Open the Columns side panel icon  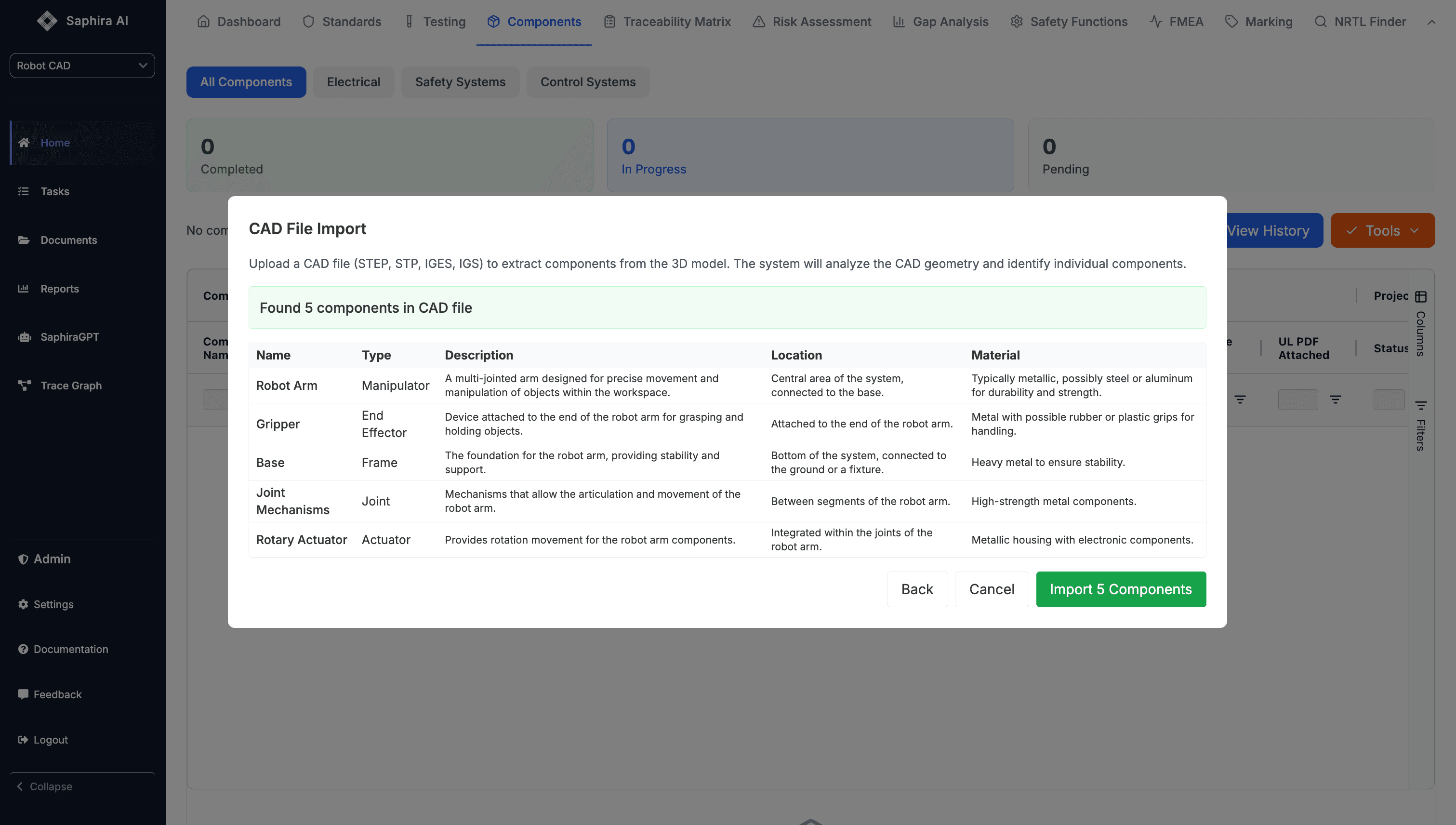coord(1420,297)
